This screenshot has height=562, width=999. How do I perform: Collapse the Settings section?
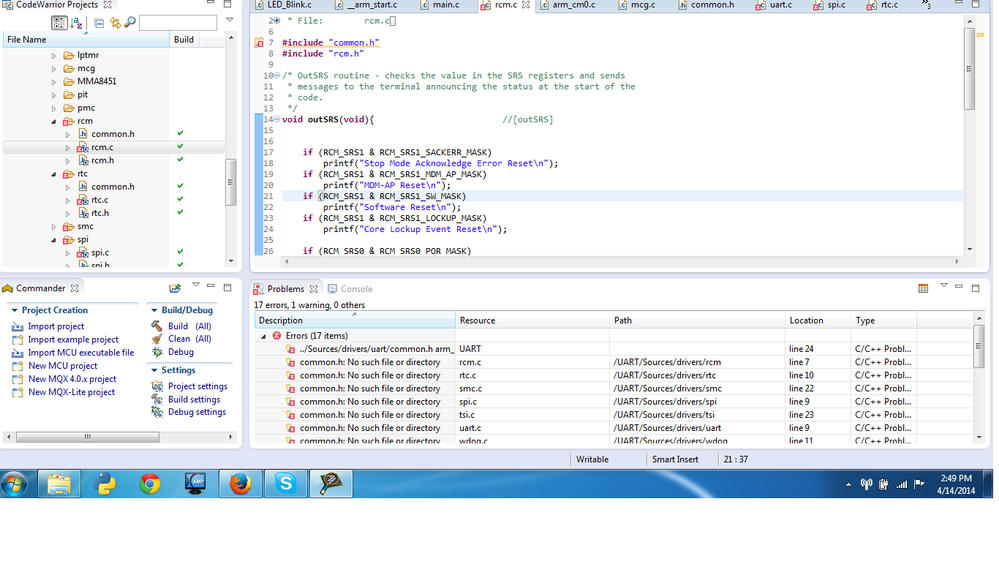(154, 370)
